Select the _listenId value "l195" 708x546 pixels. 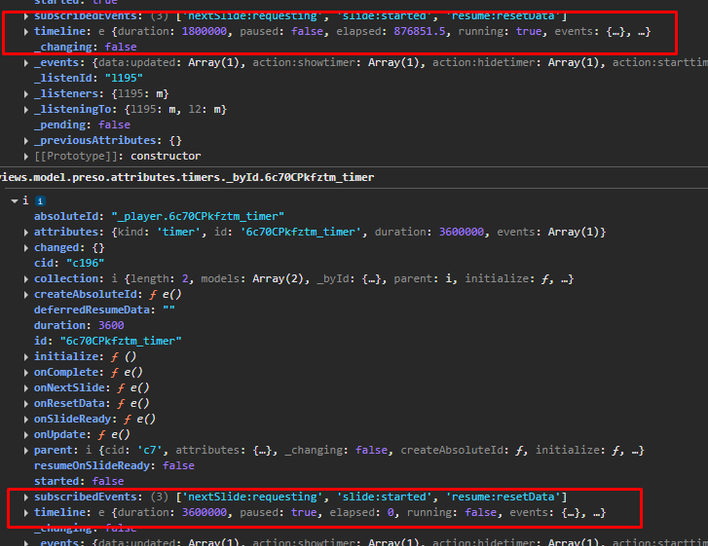124,78
